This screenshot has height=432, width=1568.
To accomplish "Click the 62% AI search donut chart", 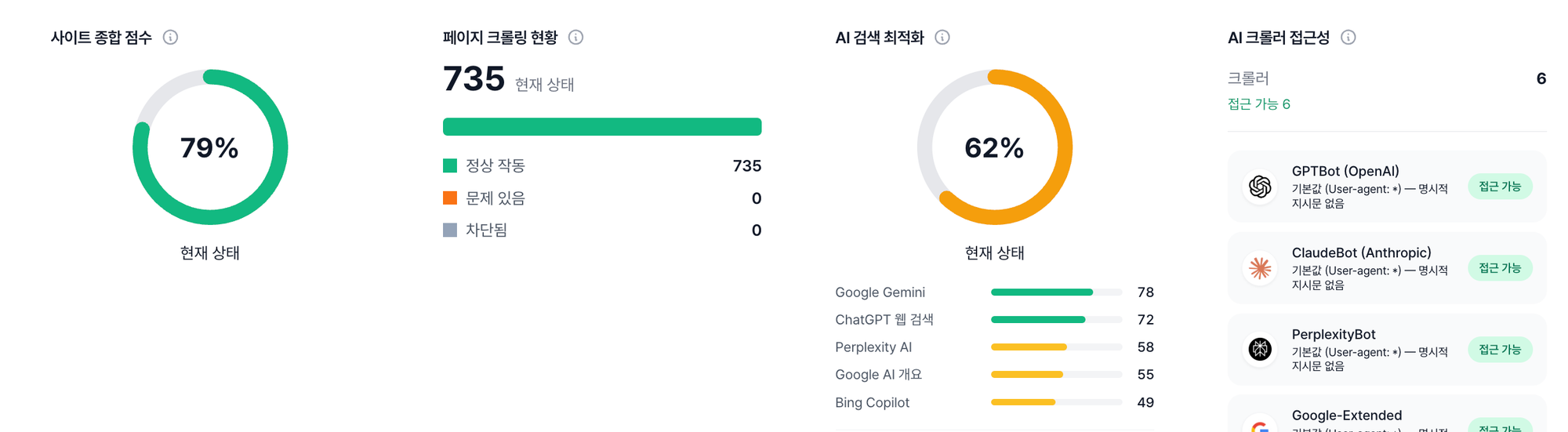I will pyautogui.click(x=994, y=147).
